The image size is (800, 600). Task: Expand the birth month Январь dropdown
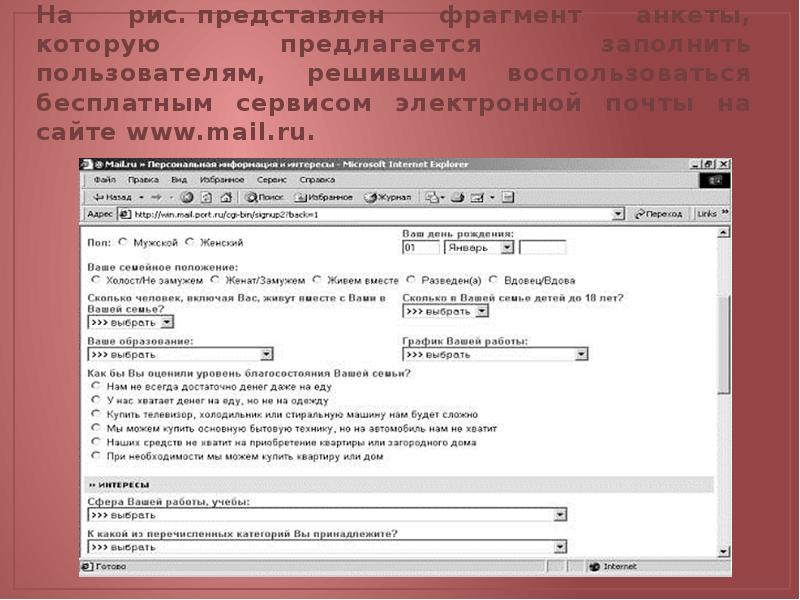507,247
